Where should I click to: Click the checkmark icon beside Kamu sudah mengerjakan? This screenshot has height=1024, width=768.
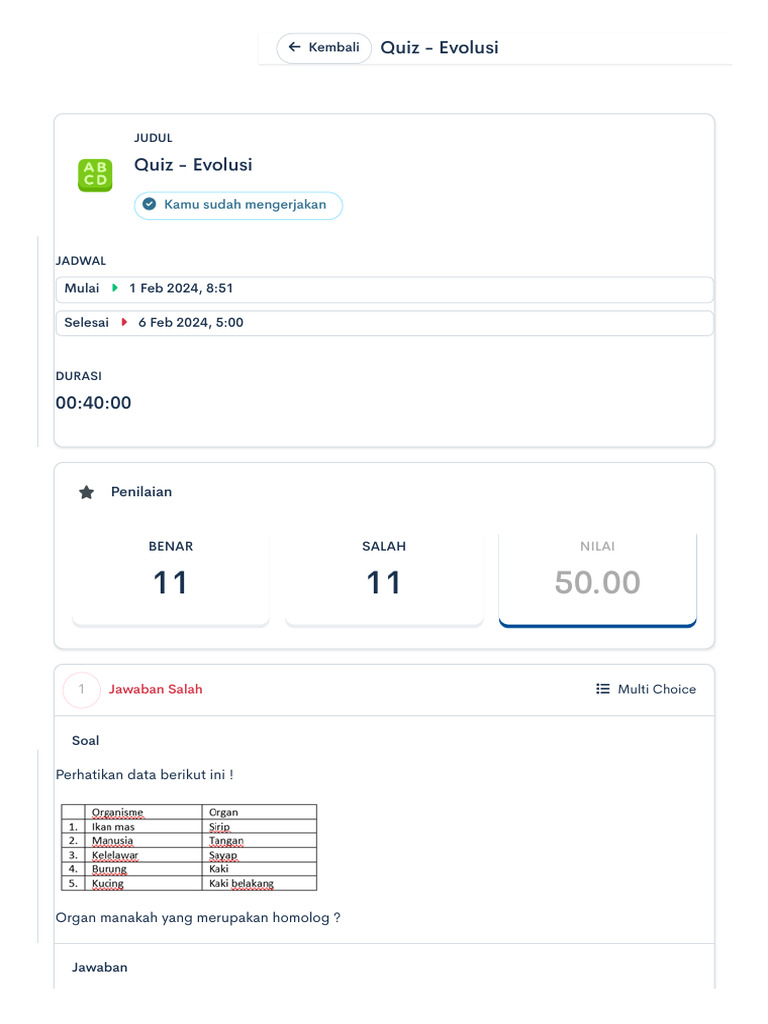[149, 205]
